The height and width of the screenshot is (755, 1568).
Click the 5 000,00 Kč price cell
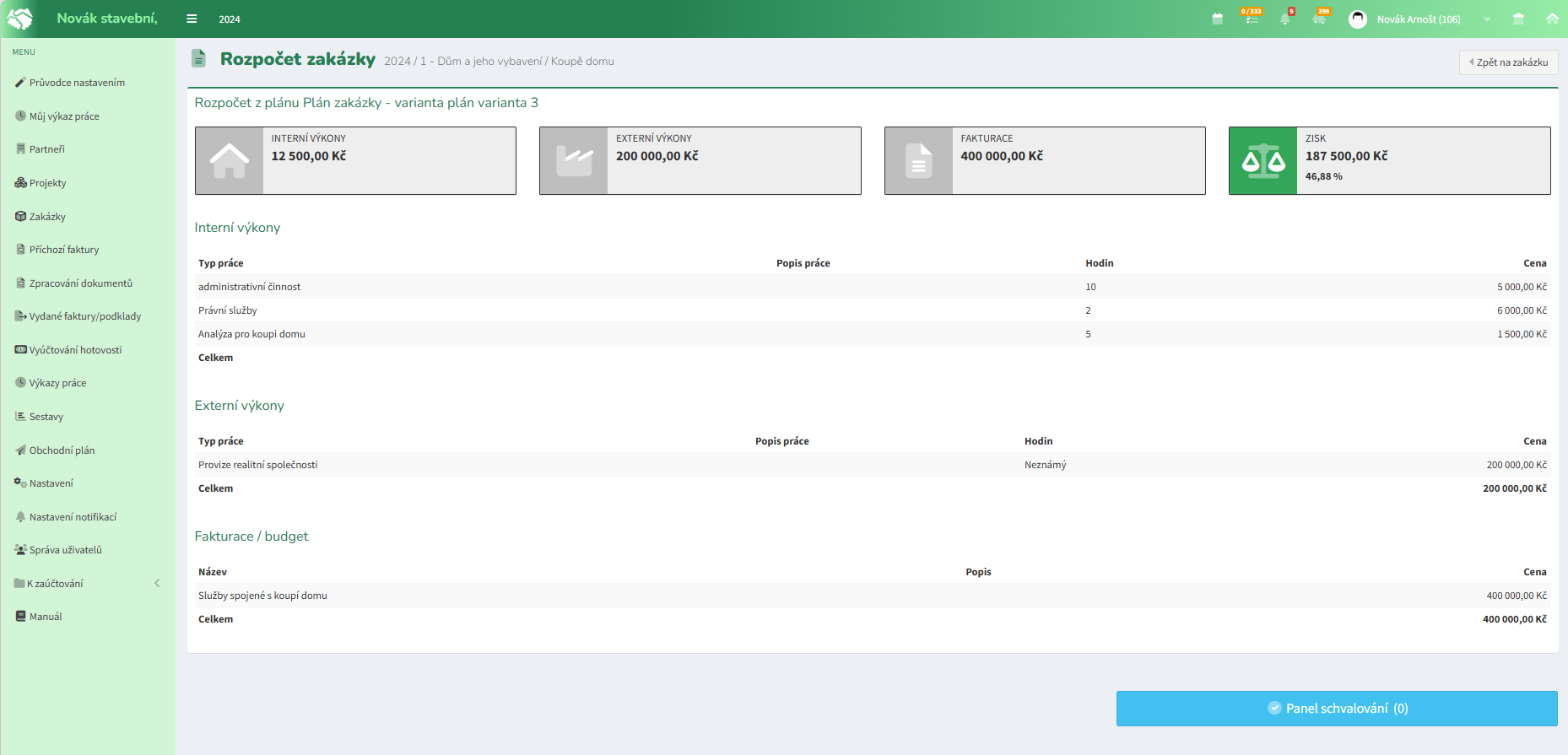click(1522, 287)
